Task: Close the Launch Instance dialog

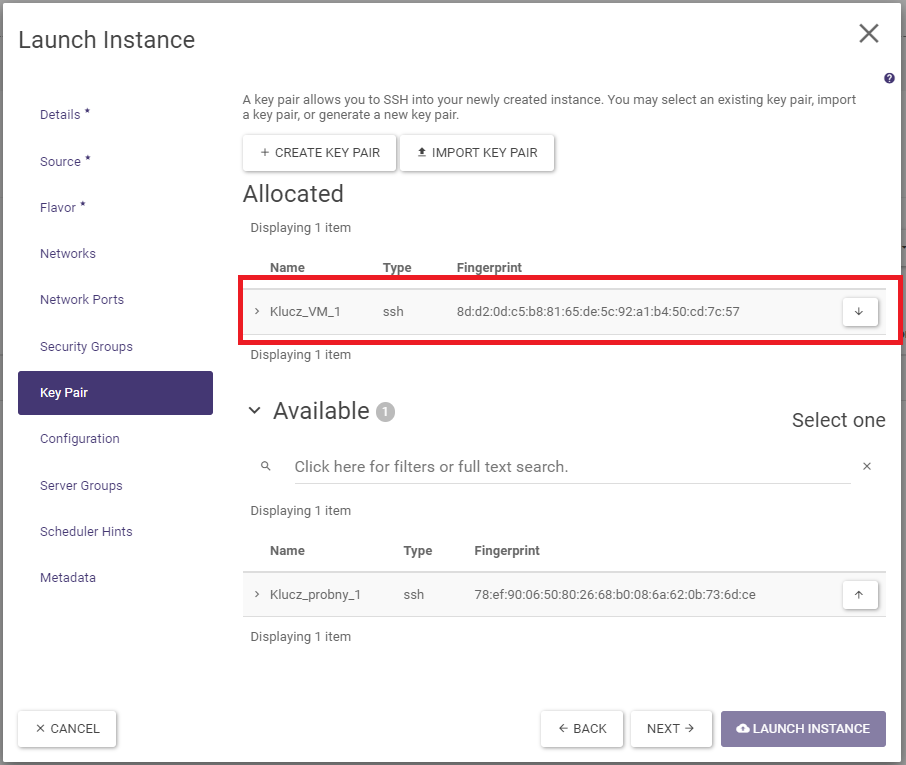Action: point(868,34)
